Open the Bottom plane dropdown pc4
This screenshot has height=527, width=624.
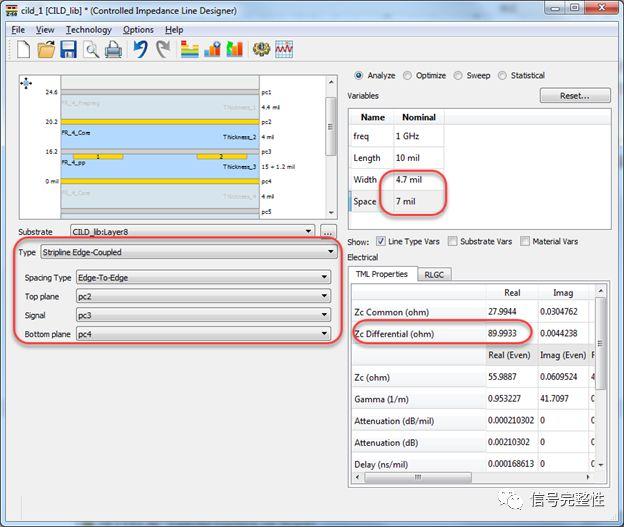click(x=203, y=334)
